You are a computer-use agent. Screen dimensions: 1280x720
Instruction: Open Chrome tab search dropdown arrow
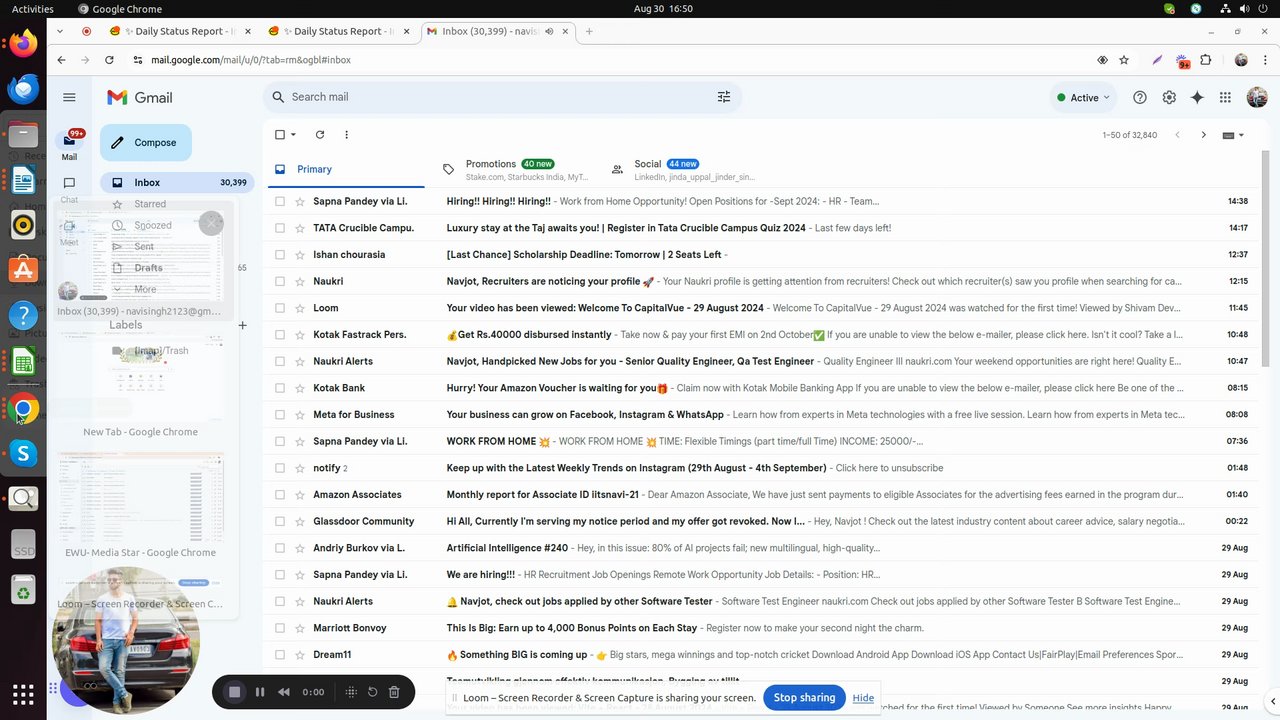pos(60,31)
